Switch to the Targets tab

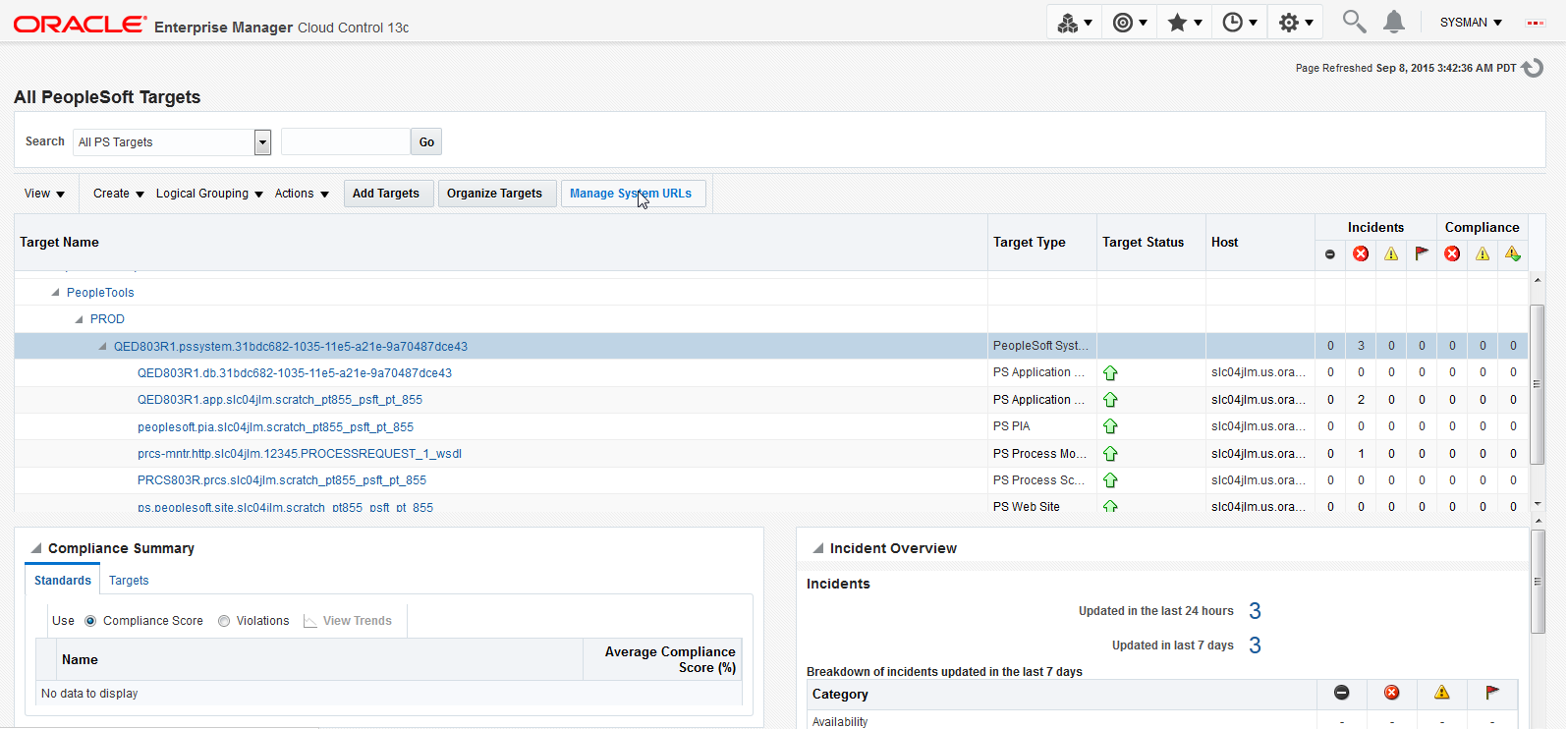click(x=129, y=581)
